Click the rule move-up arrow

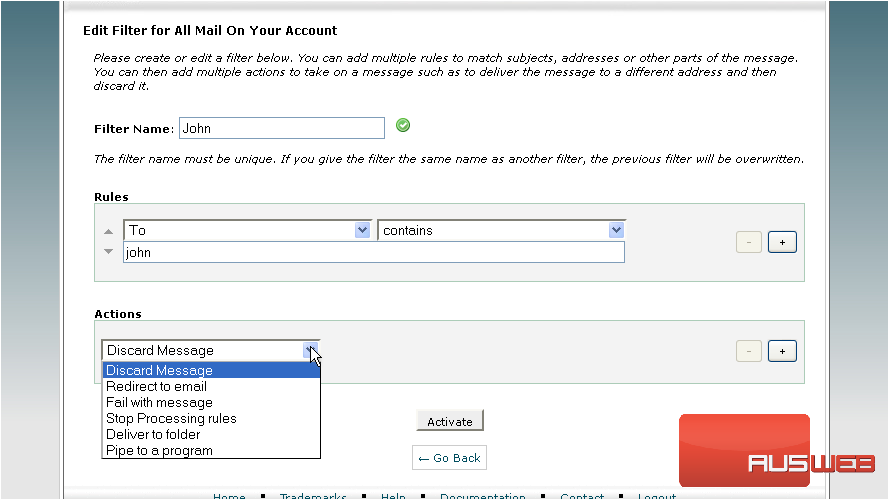click(x=109, y=232)
